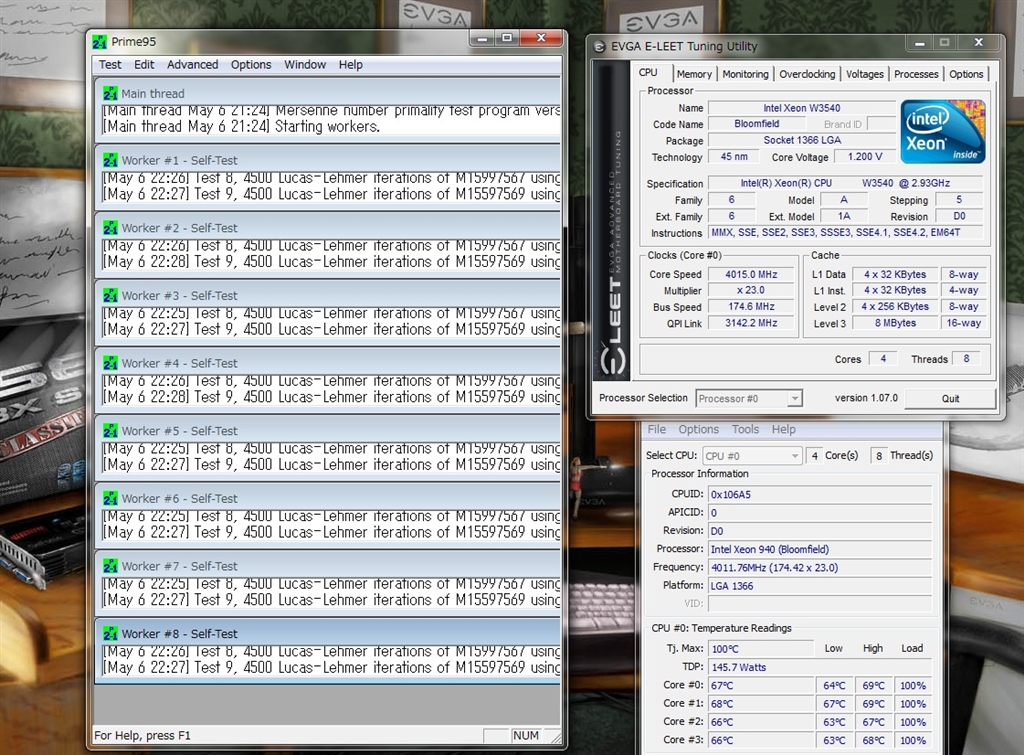Open the File menu in temperature monitor

(656, 429)
